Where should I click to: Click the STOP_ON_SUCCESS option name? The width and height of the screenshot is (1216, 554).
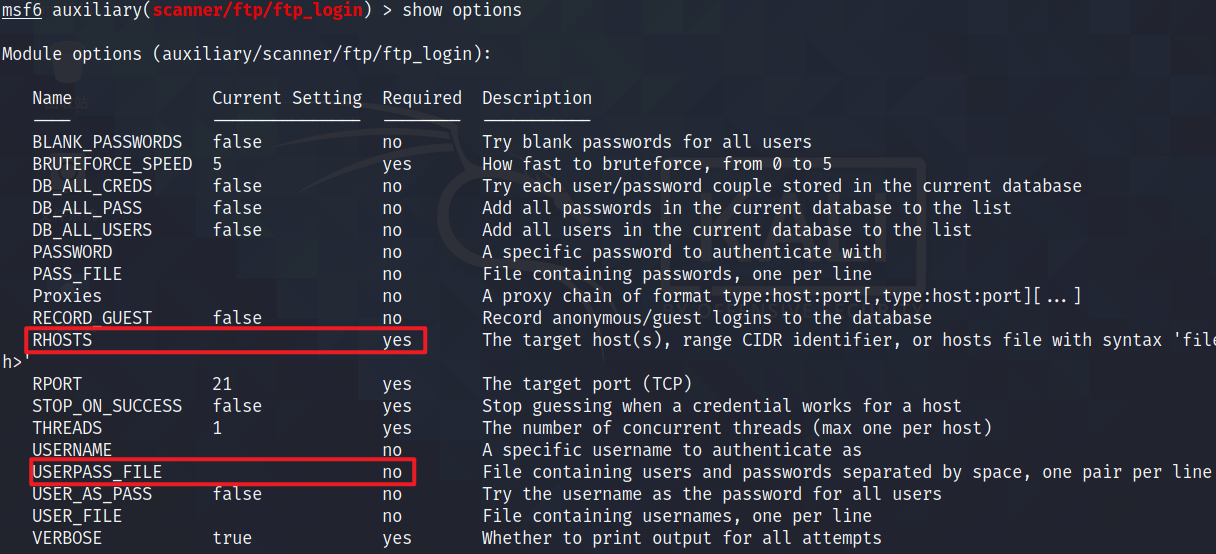[107, 406]
